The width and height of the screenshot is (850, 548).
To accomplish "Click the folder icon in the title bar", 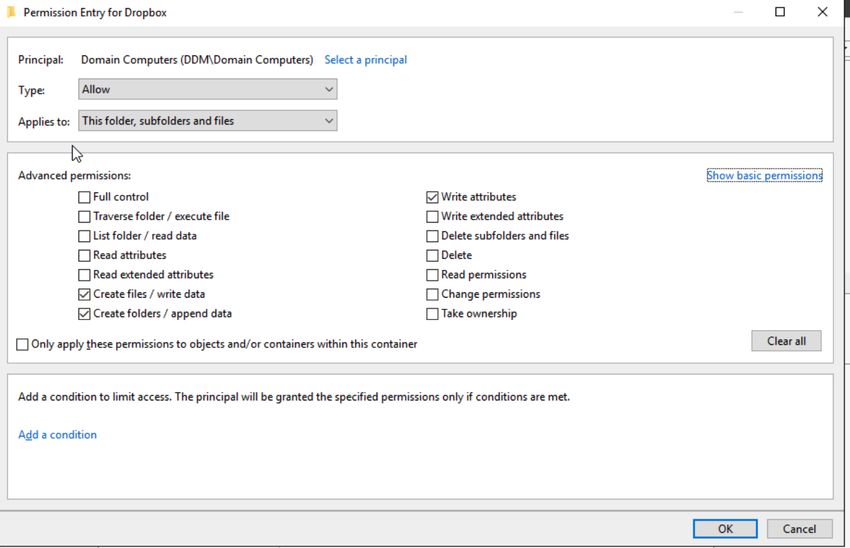I will (x=11, y=12).
